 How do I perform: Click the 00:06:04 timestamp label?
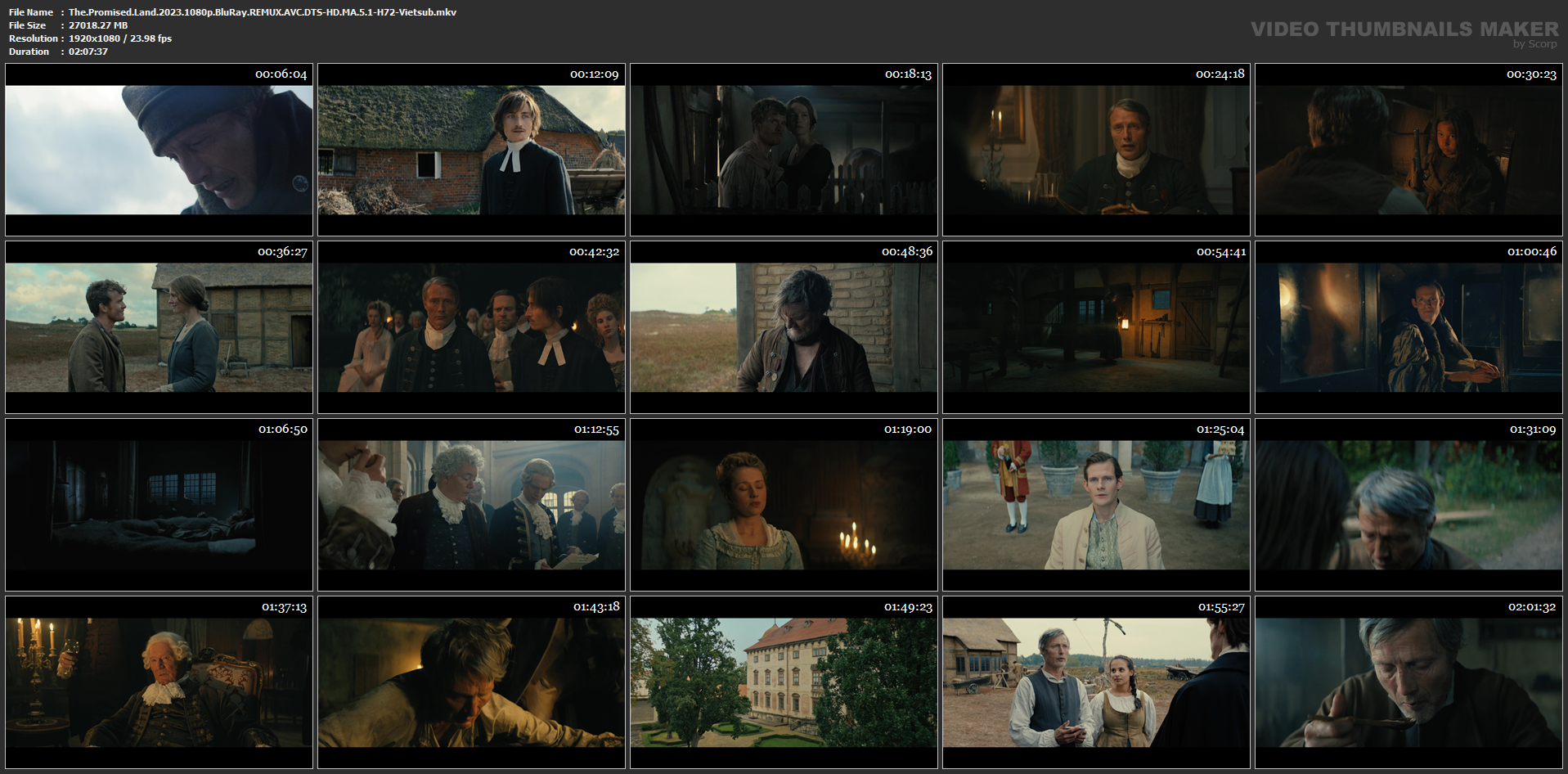pyautogui.click(x=281, y=74)
